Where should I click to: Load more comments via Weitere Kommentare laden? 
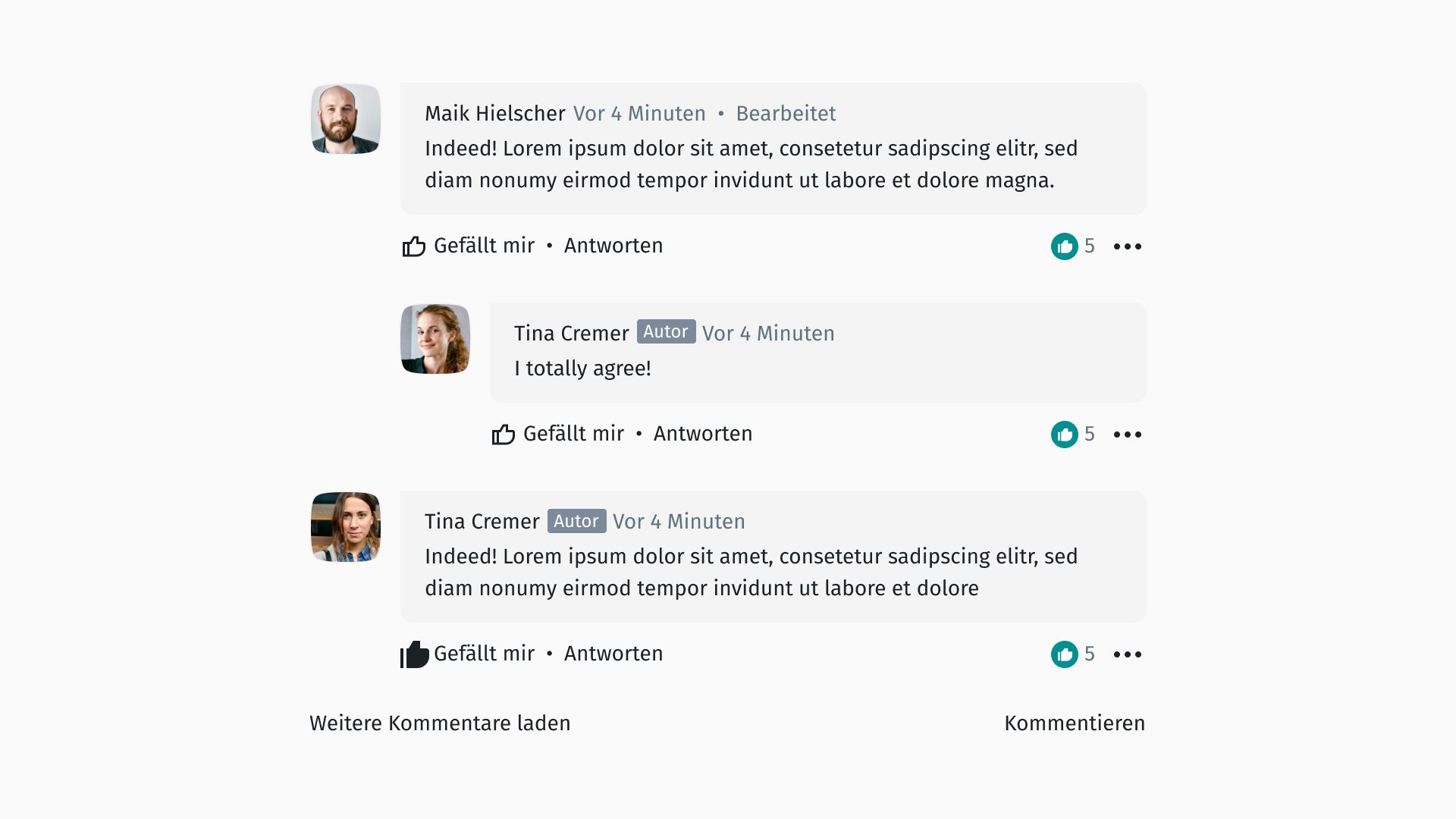coord(440,723)
